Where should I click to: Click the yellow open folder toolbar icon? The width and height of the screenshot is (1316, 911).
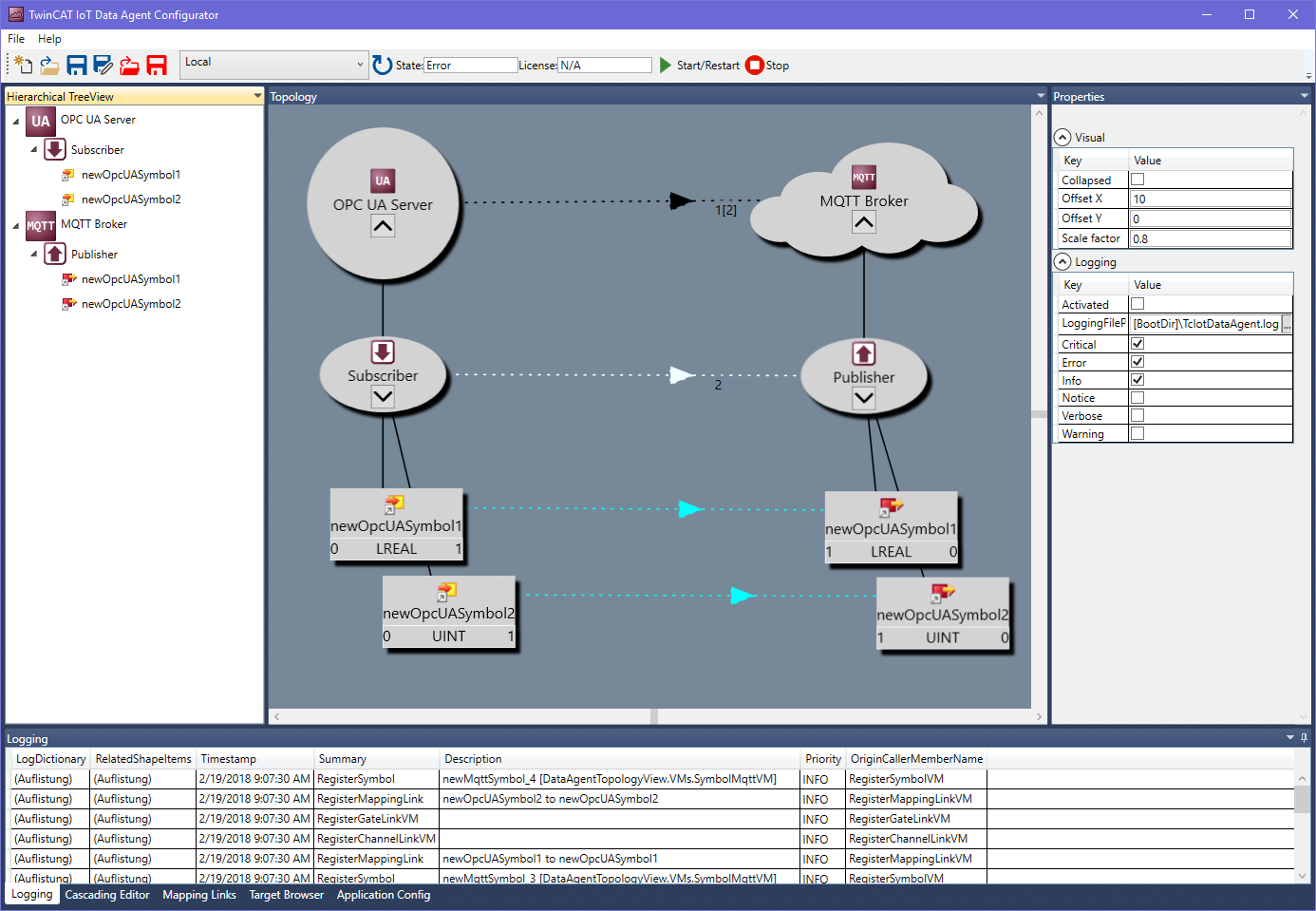[49, 65]
